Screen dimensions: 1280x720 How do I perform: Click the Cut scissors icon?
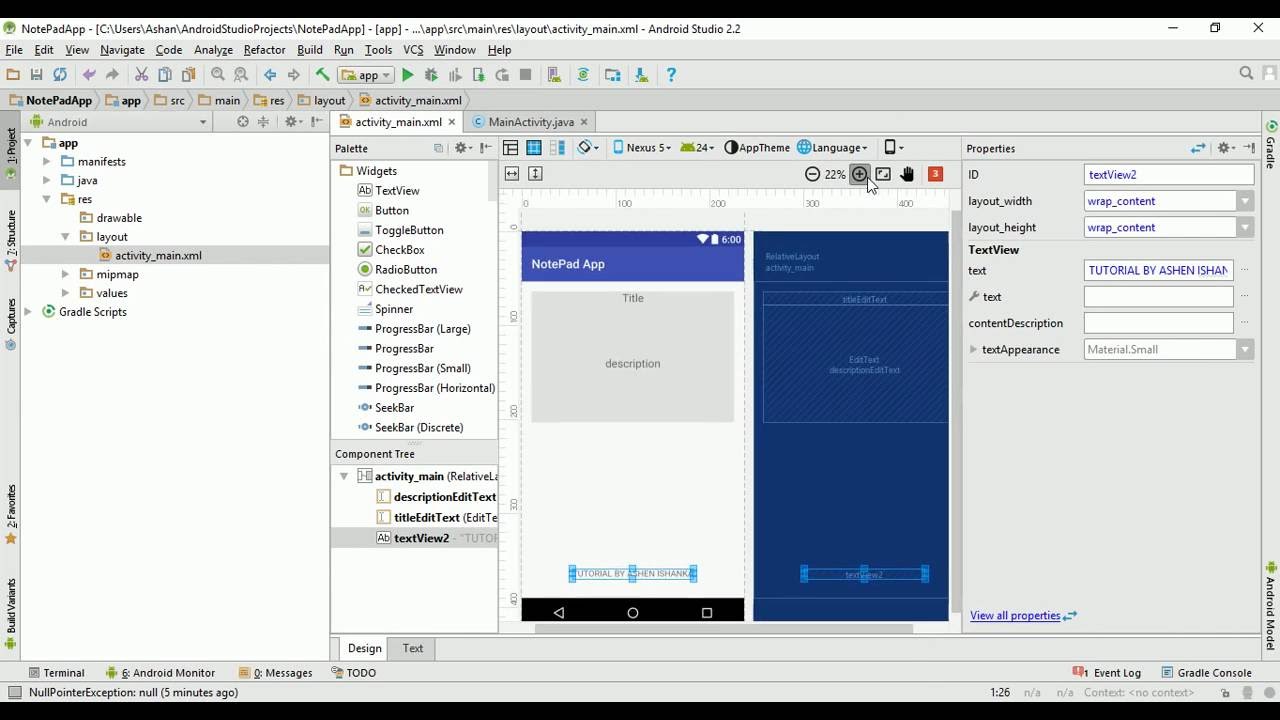(x=141, y=75)
